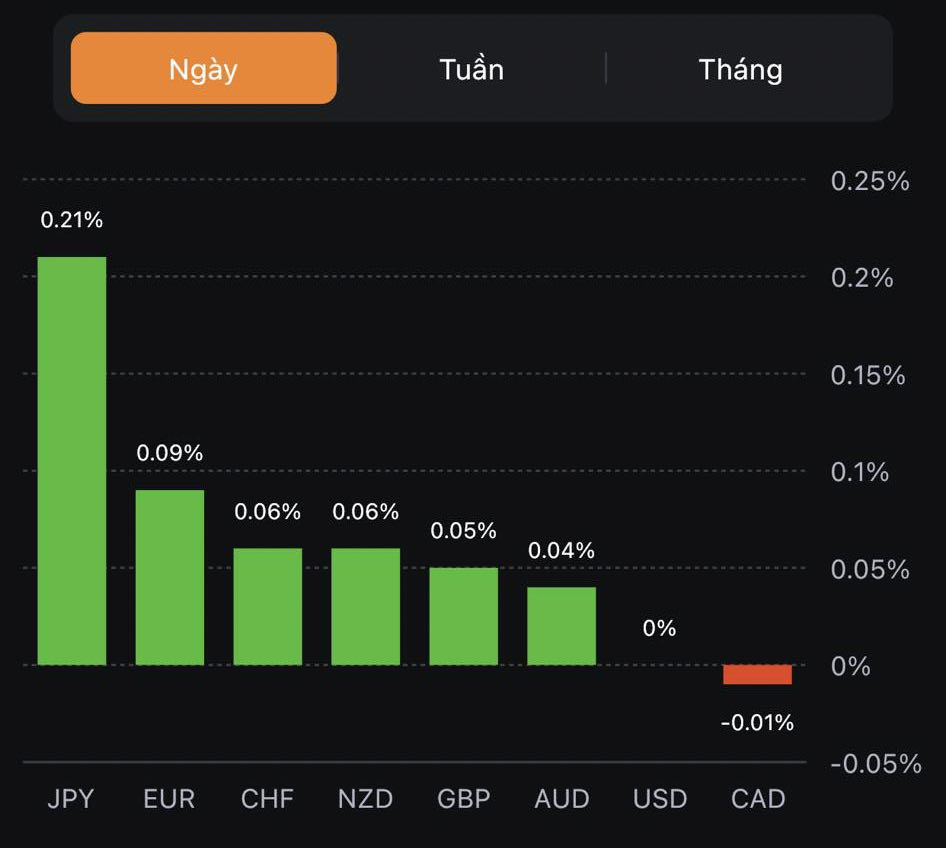Click the 0% value above USD
Viewport: 946px width, 848px height.
(660, 628)
